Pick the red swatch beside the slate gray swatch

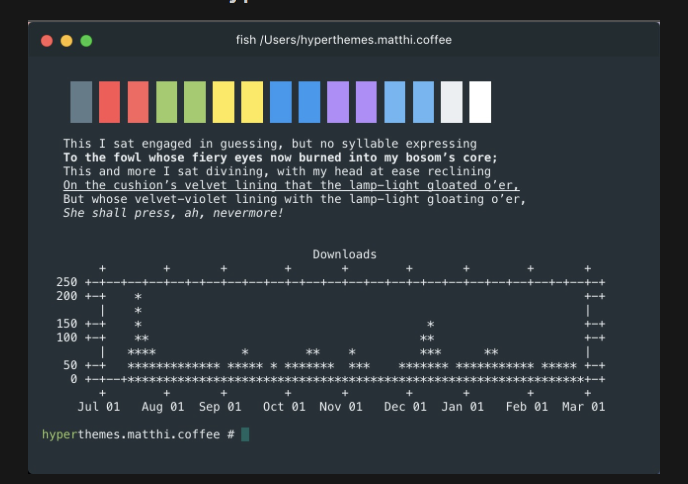coord(110,102)
